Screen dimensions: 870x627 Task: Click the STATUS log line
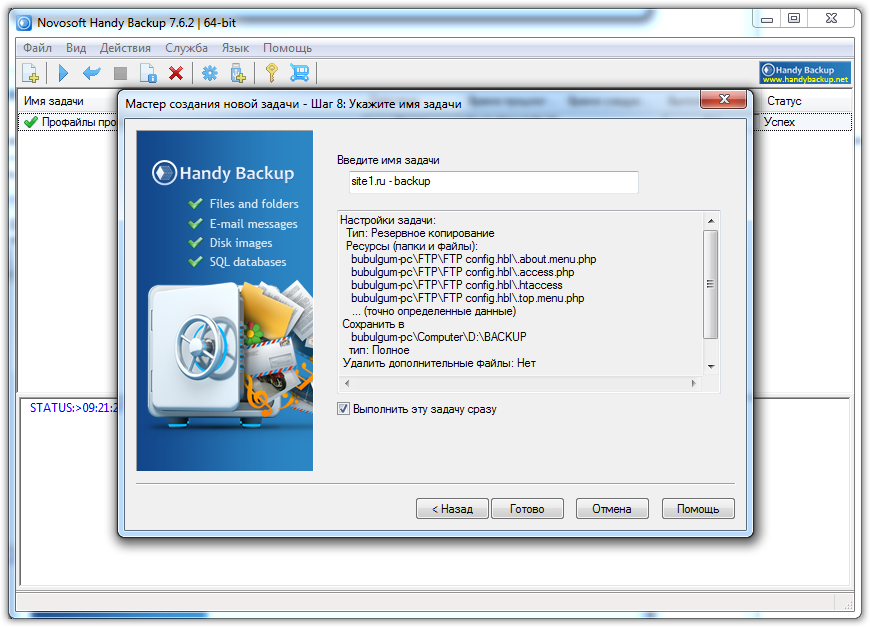[x=74, y=408]
